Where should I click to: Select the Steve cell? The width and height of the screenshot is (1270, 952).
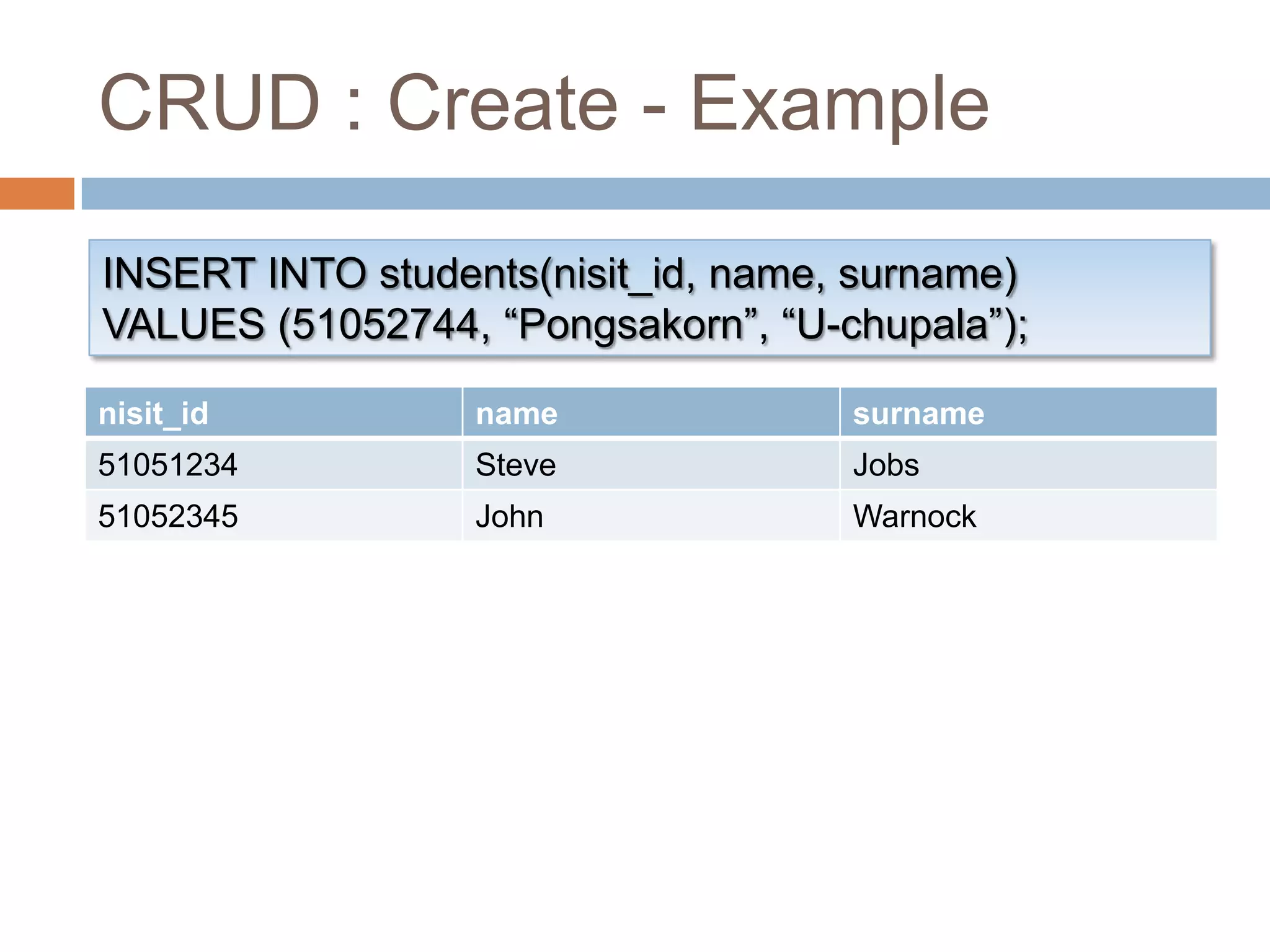(x=651, y=464)
